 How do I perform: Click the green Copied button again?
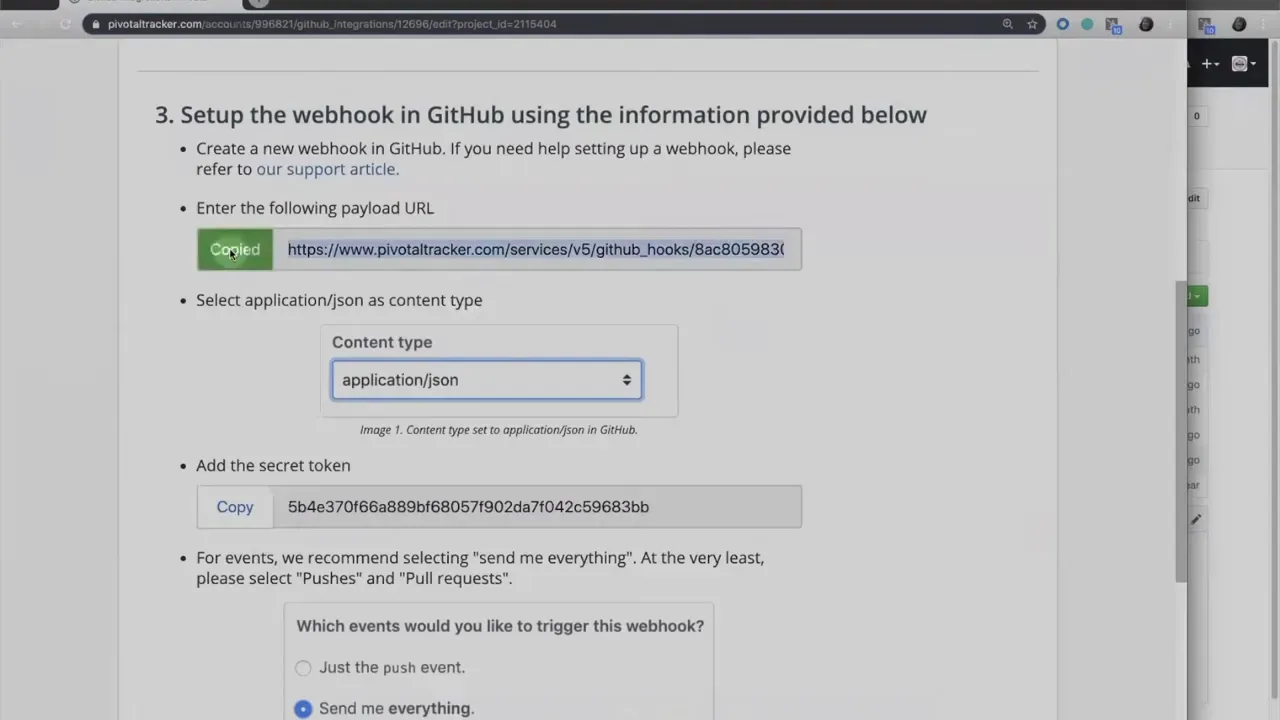[x=234, y=249]
